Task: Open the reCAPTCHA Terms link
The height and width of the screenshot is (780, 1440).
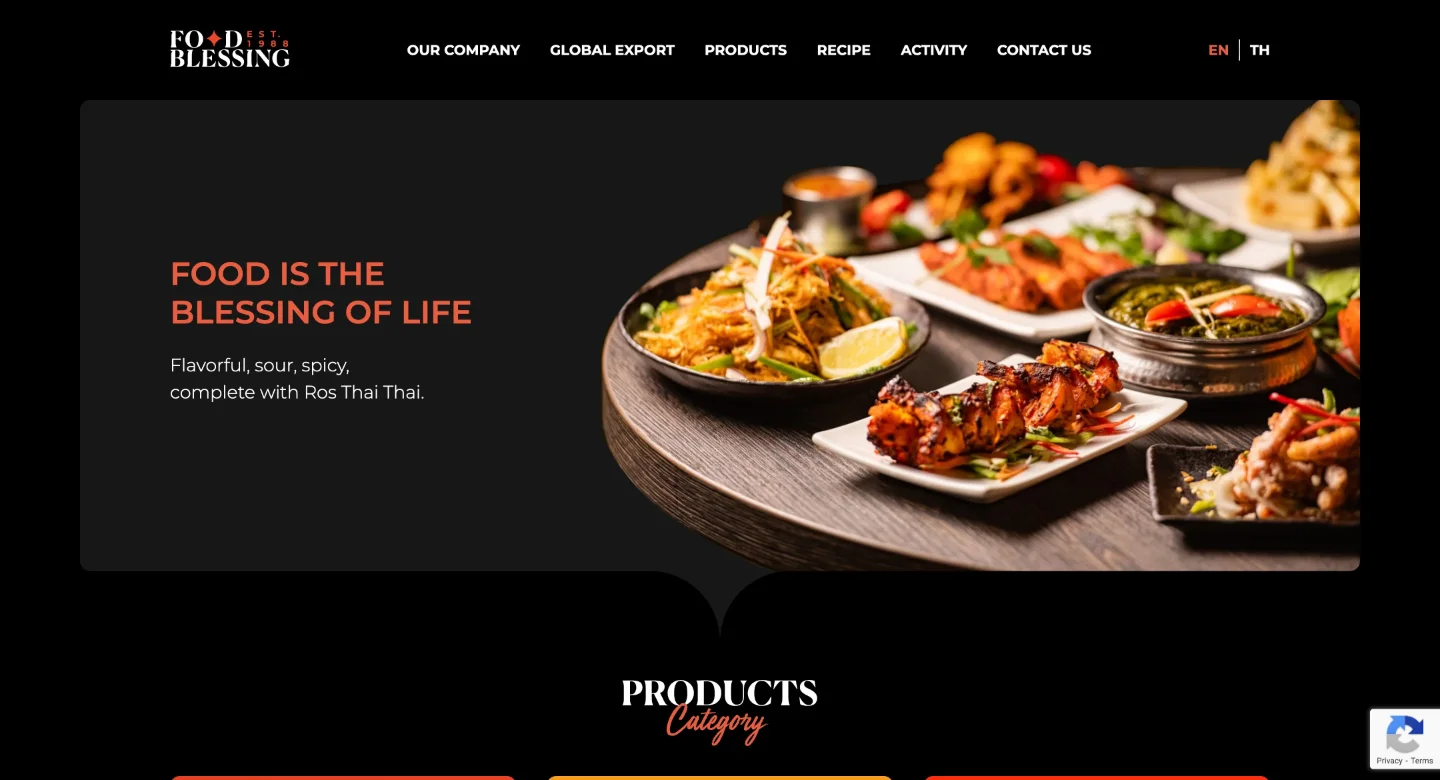Action: 1422,761
